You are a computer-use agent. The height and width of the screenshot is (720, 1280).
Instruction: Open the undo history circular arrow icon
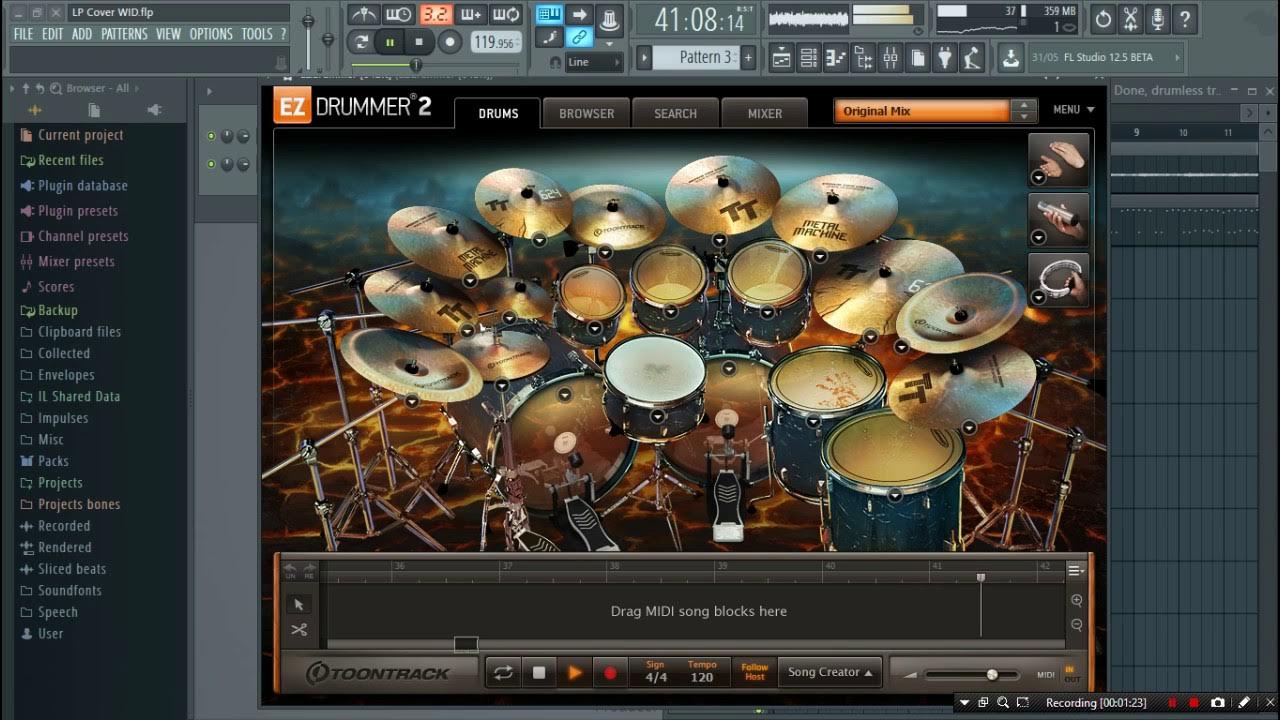click(1103, 18)
